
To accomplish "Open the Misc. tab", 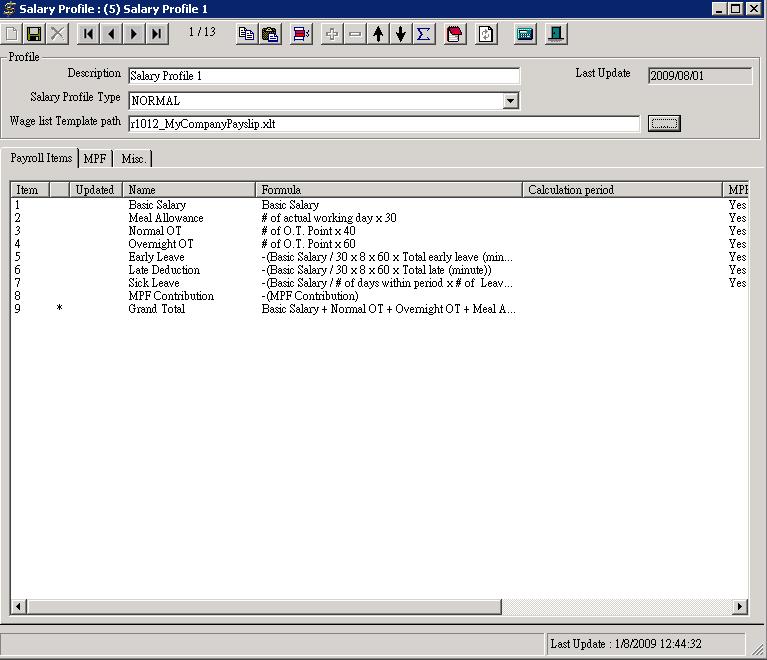I will click(x=134, y=159).
